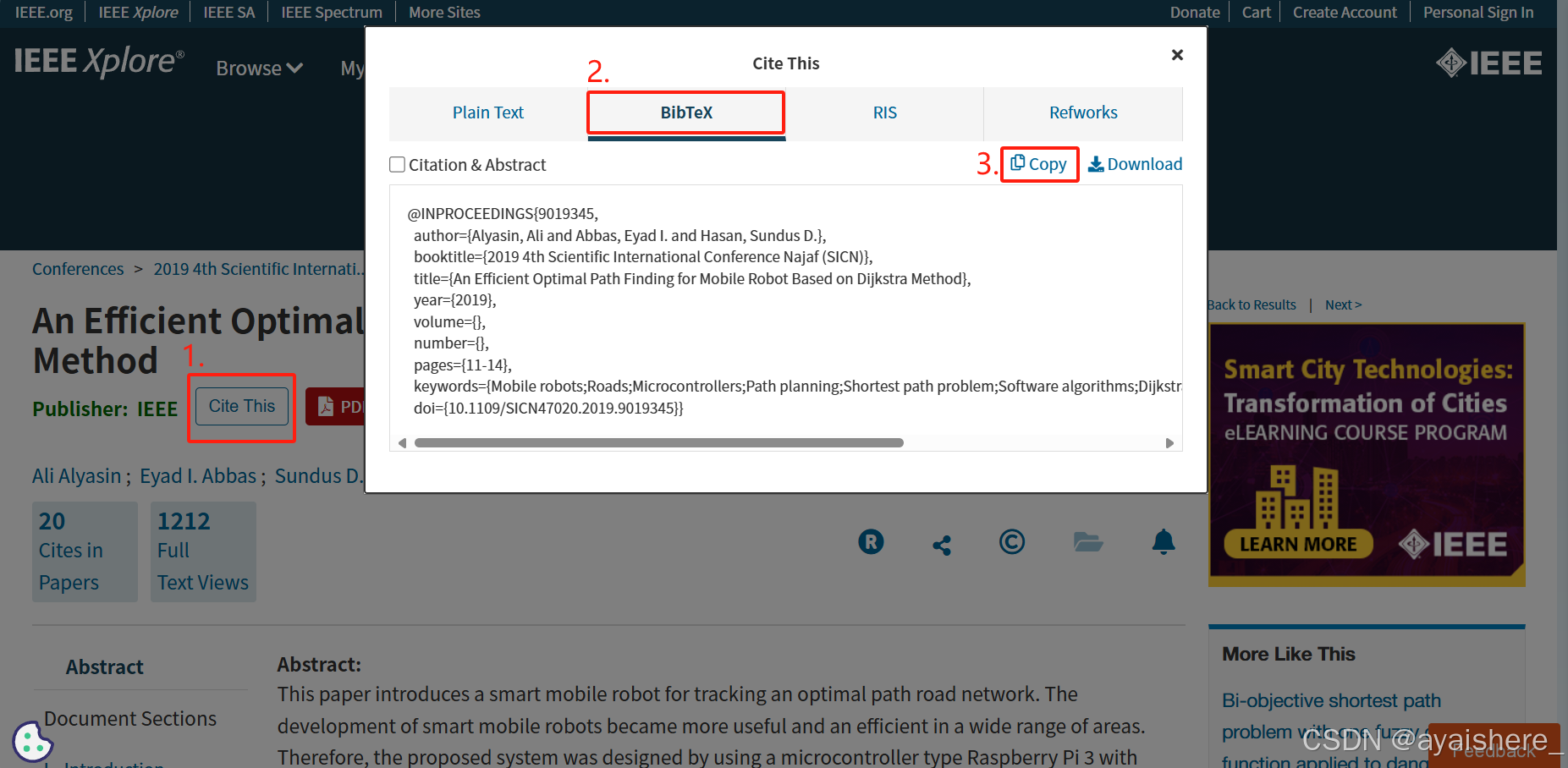Close the Cite This dialog
1568x768 pixels.
pos(1177,55)
